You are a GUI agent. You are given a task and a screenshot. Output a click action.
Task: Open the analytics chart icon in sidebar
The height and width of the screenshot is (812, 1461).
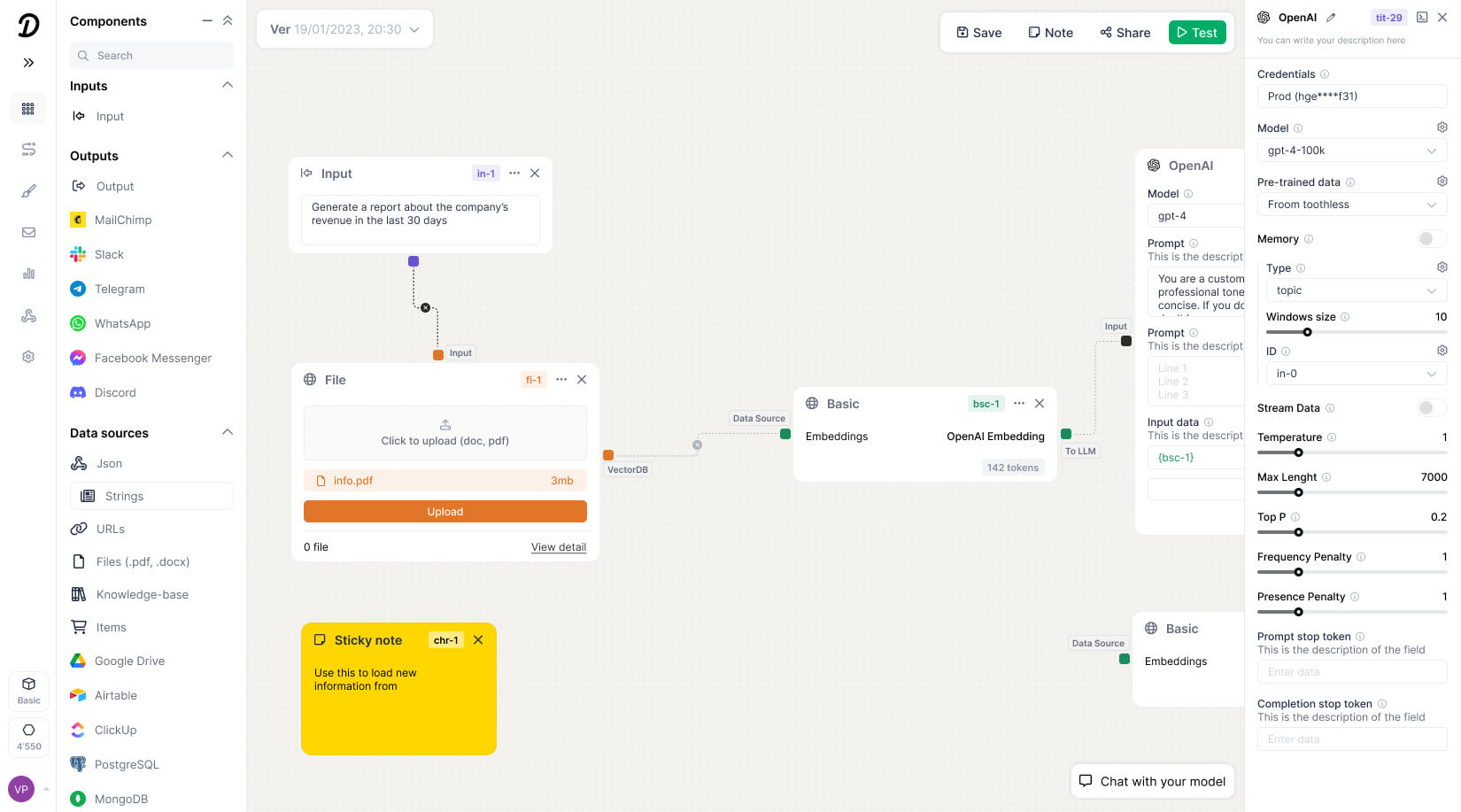[28, 274]
